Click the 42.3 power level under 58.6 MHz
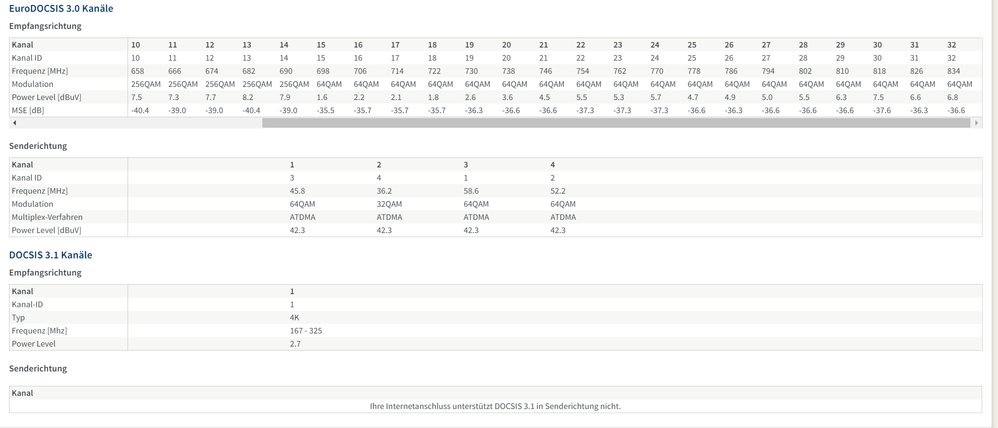 (x=471, y=230)
